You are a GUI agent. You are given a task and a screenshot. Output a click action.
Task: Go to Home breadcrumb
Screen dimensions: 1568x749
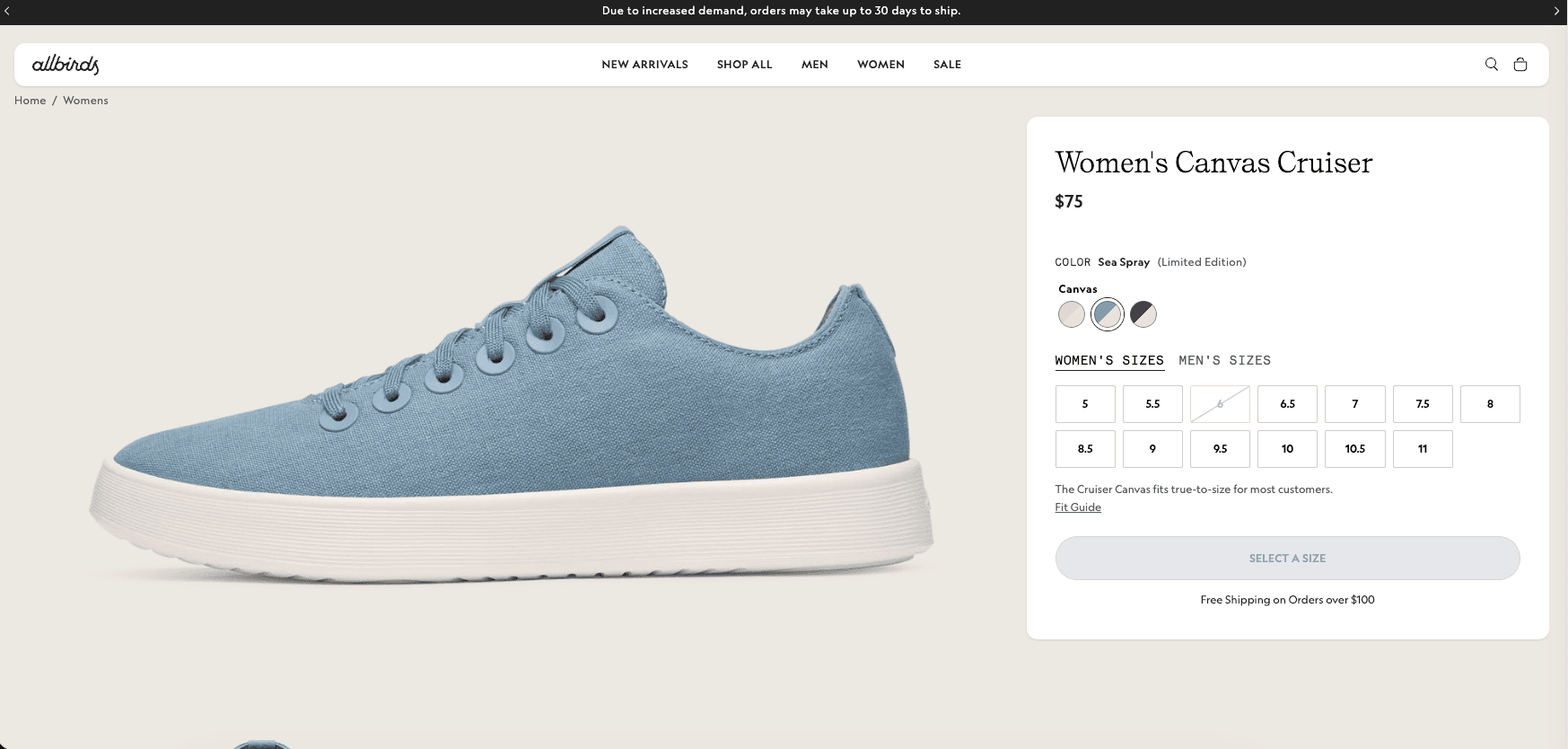pos(31,101)
